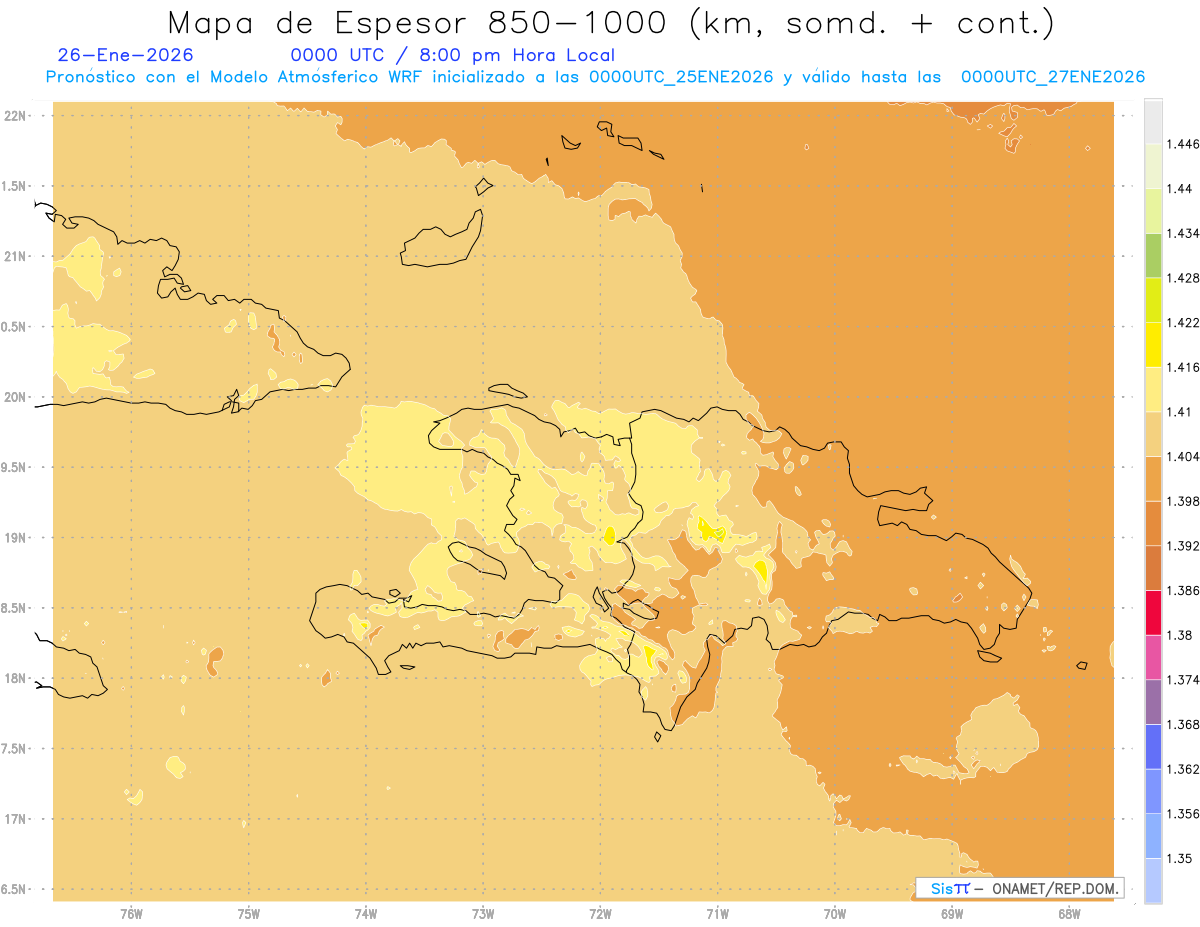Pick the tan swatch between 1.404 and 1.41
1200x927 pixels.
coord(1153,434)
